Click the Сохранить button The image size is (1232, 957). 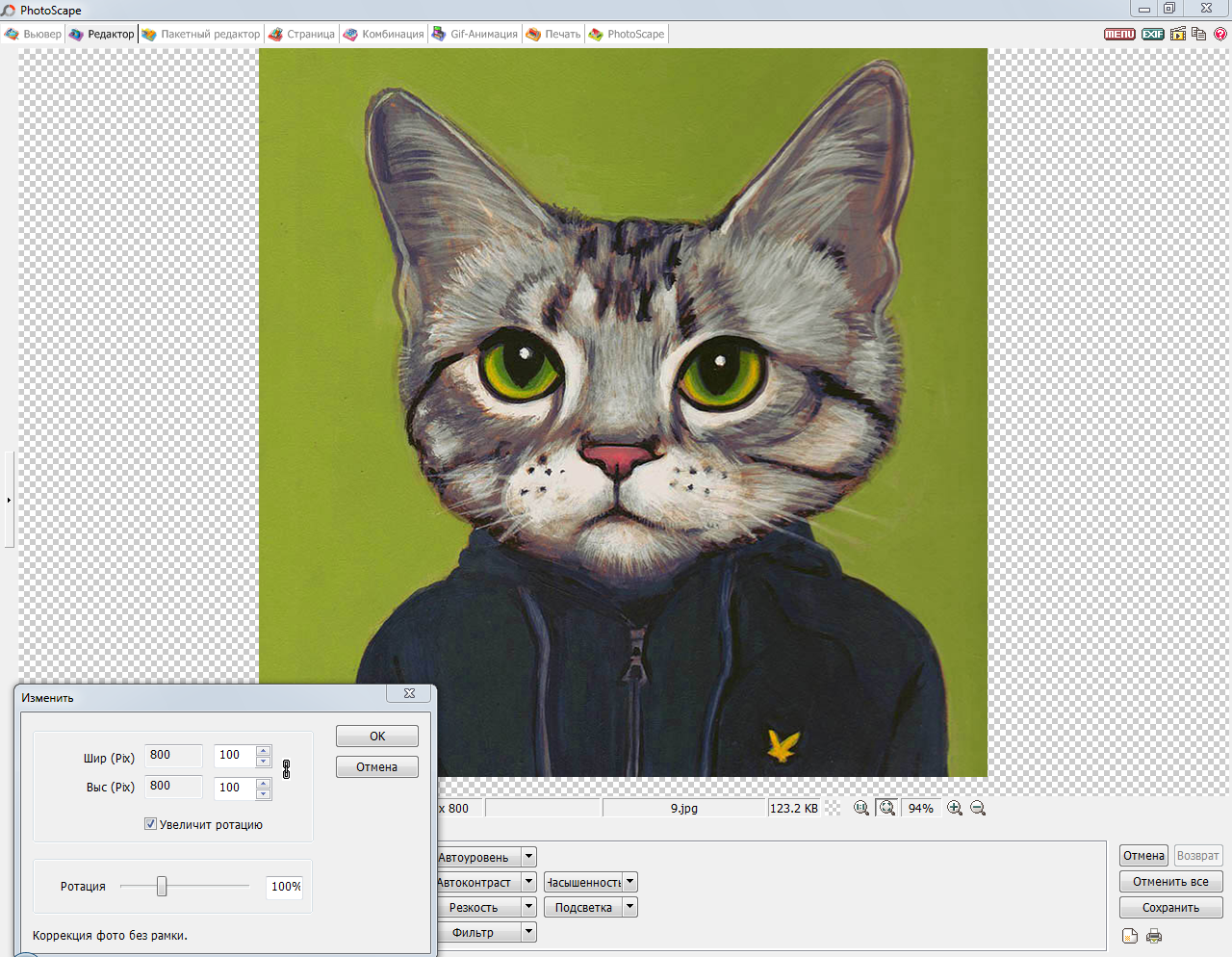coord(1170,908)
